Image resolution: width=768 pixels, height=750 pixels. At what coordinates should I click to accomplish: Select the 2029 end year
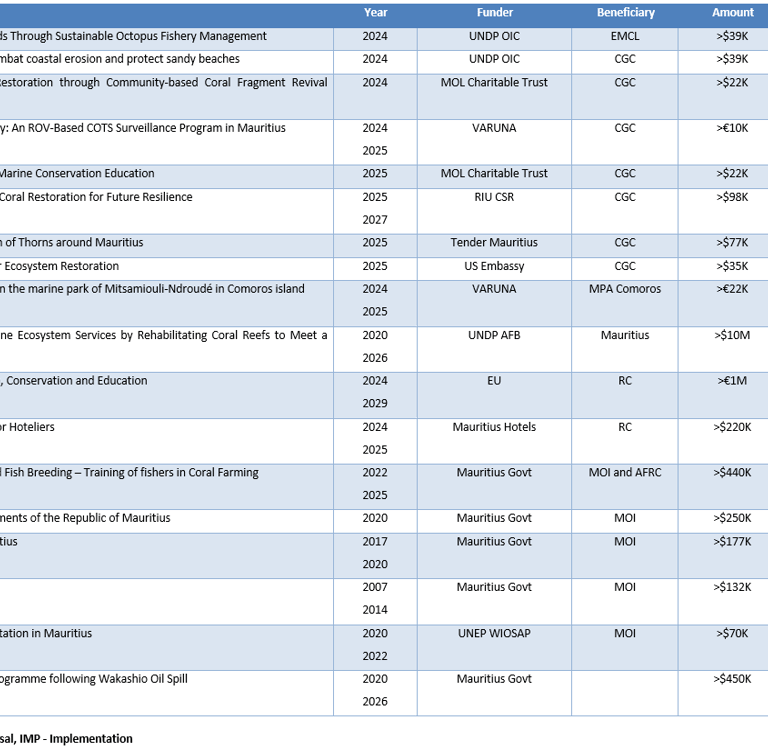pyautogui.click(x=375, y=404)
